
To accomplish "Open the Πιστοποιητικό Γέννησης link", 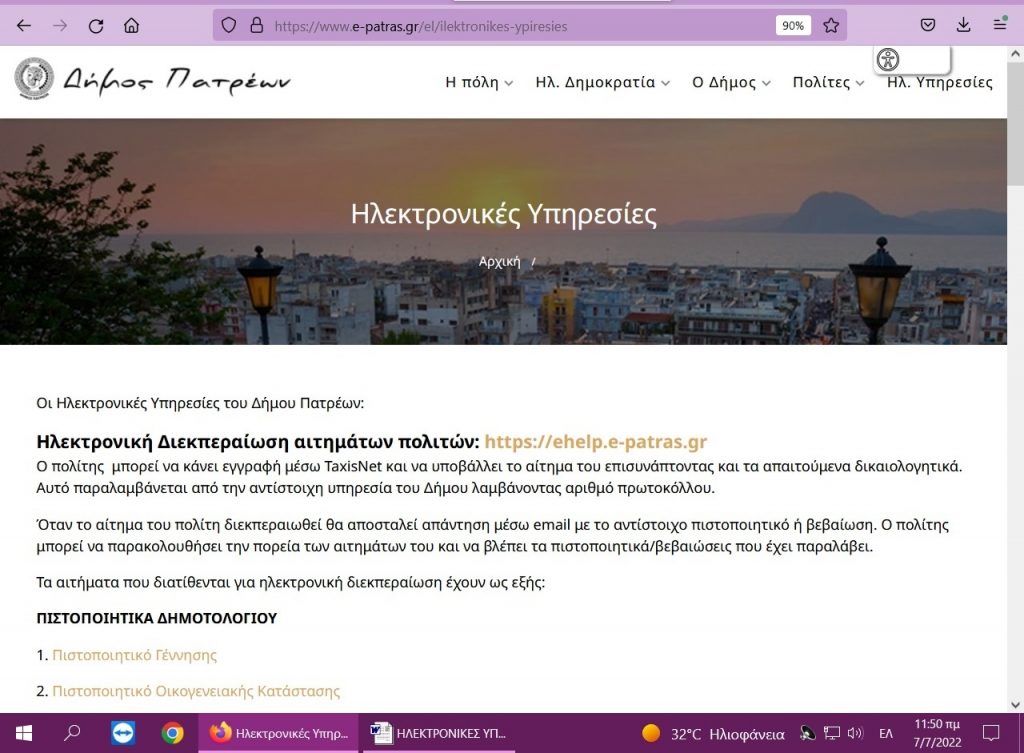I will (x=133, y=654).
